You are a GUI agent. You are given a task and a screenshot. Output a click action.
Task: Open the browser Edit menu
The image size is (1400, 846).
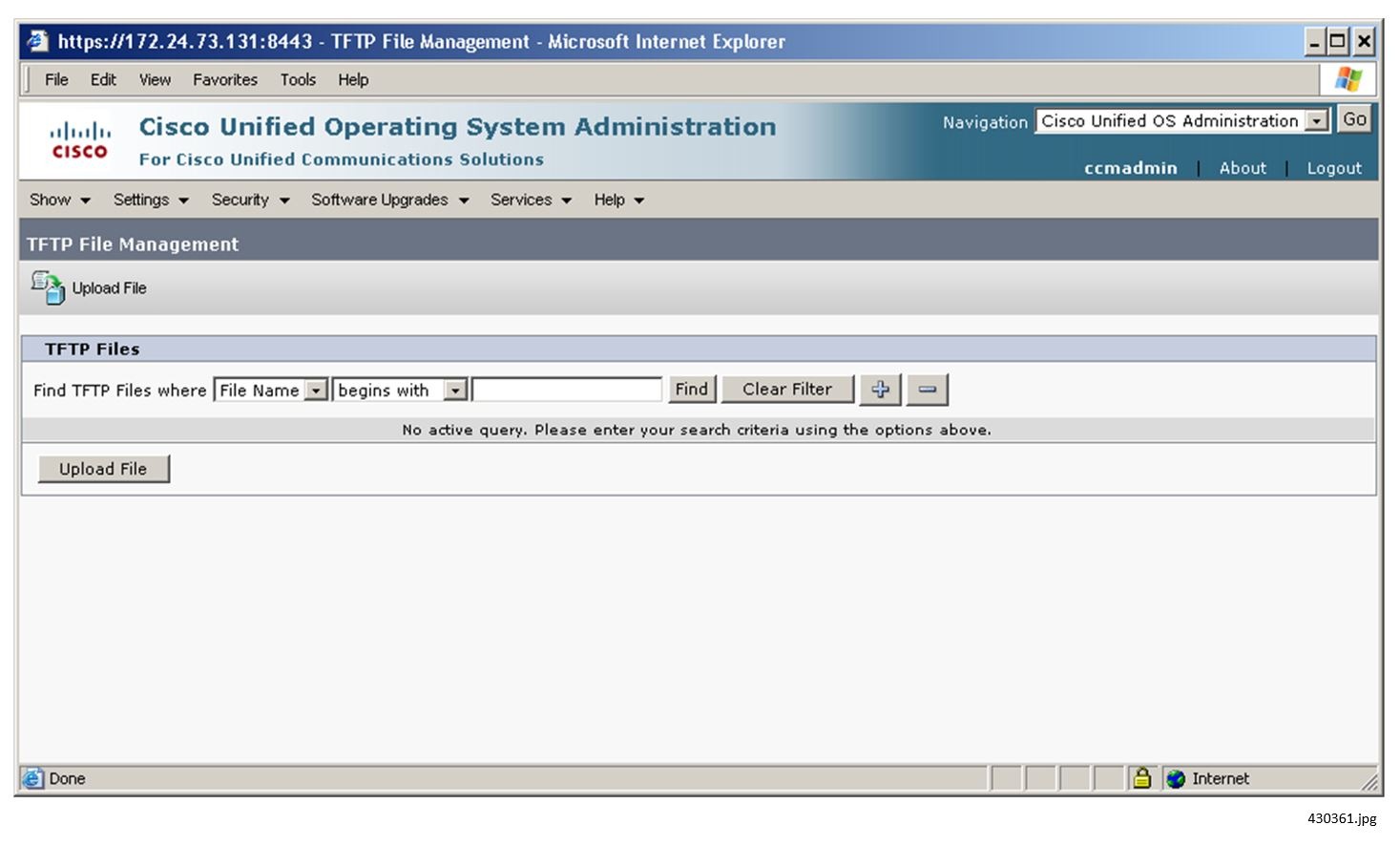coord(103,79)
